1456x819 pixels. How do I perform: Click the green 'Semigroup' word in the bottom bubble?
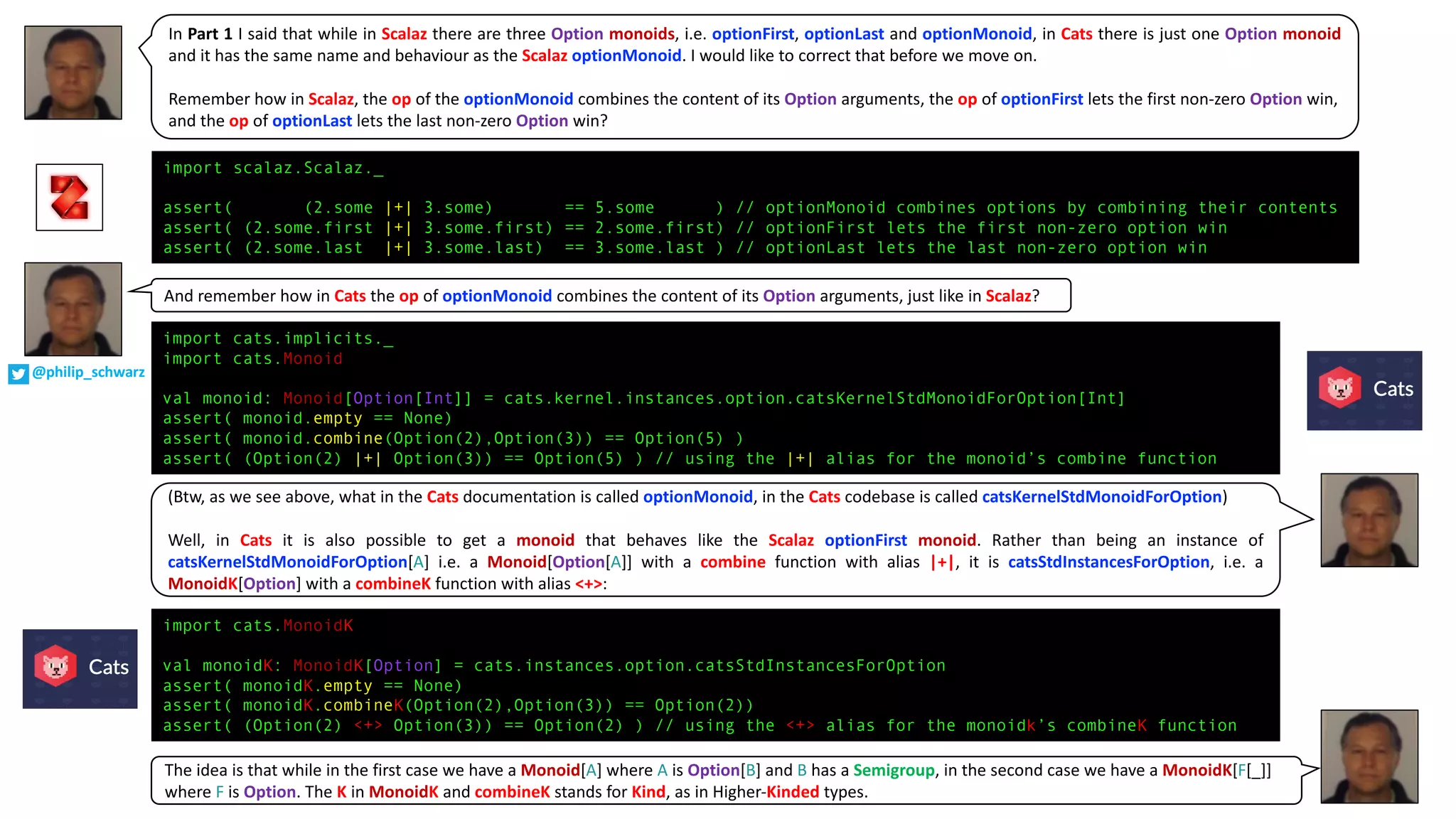893,770
